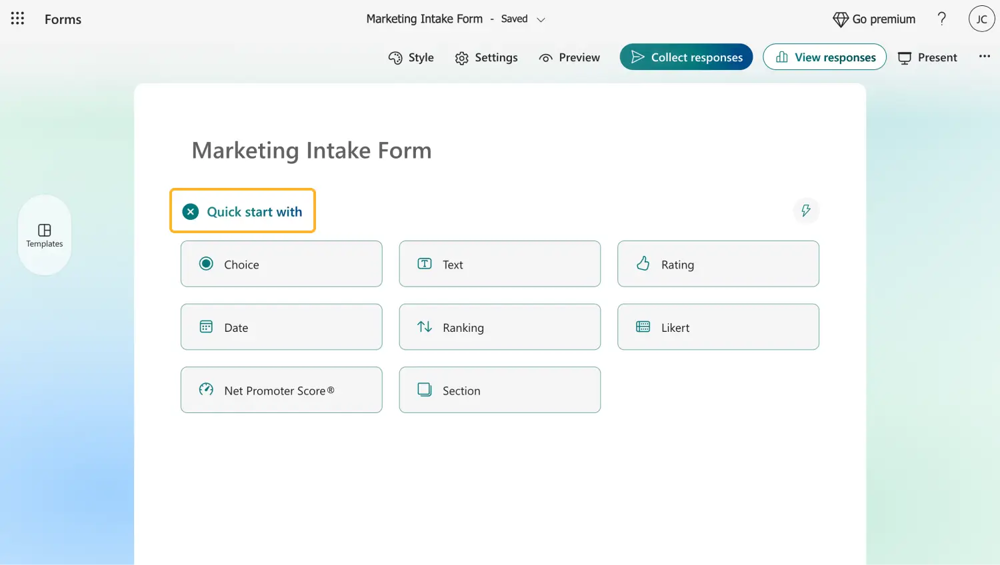
Task: Close the Quick start with panel
Action: point(190,211)
